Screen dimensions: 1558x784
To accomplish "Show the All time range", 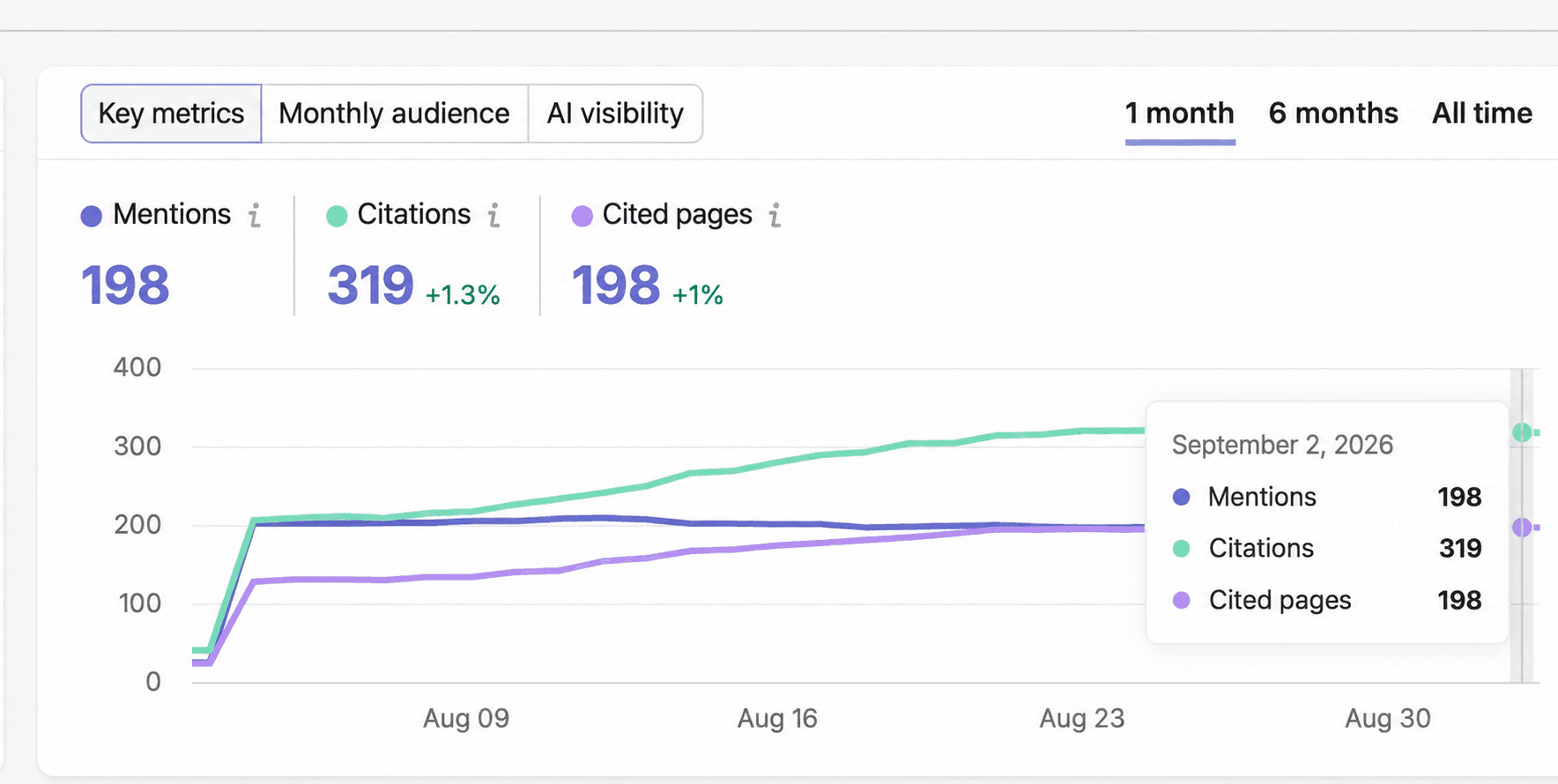I will (1482, 114).
